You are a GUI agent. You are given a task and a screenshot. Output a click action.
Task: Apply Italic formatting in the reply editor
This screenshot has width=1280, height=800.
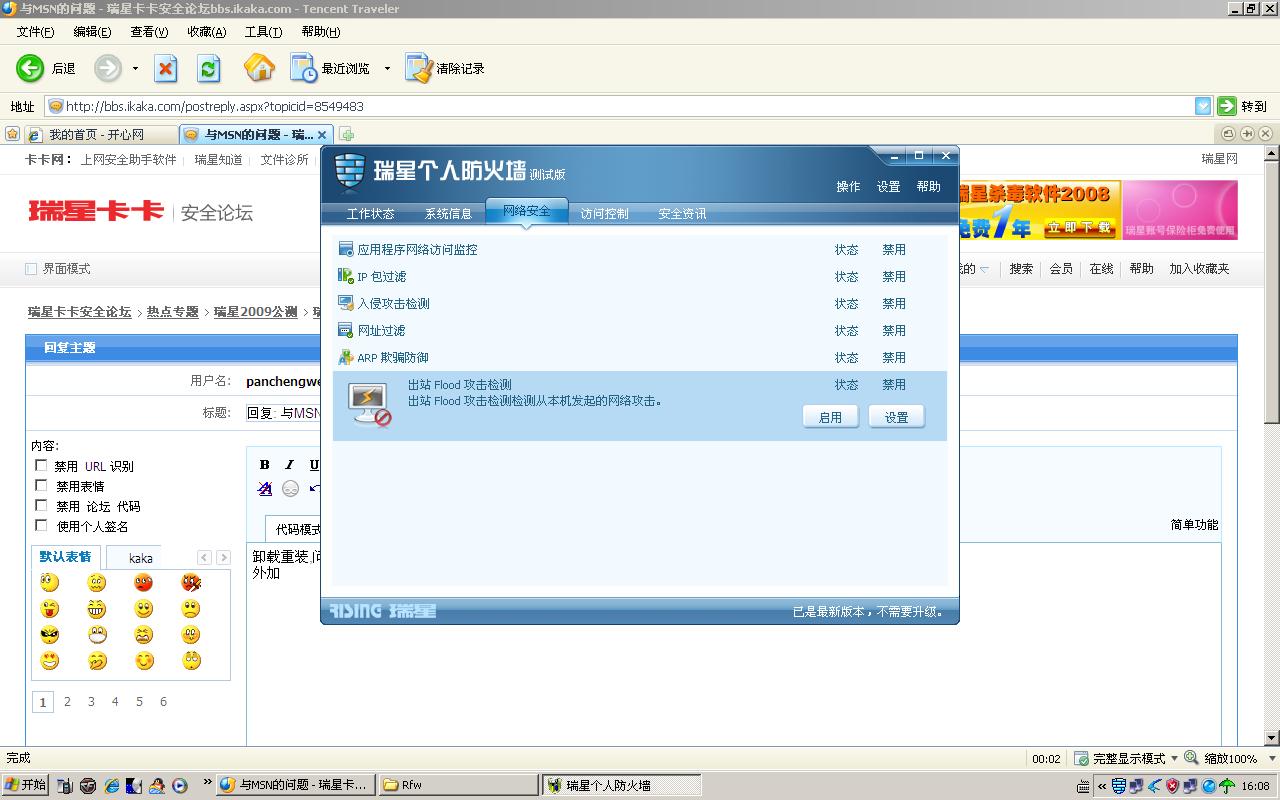click(x=289, y=464)
